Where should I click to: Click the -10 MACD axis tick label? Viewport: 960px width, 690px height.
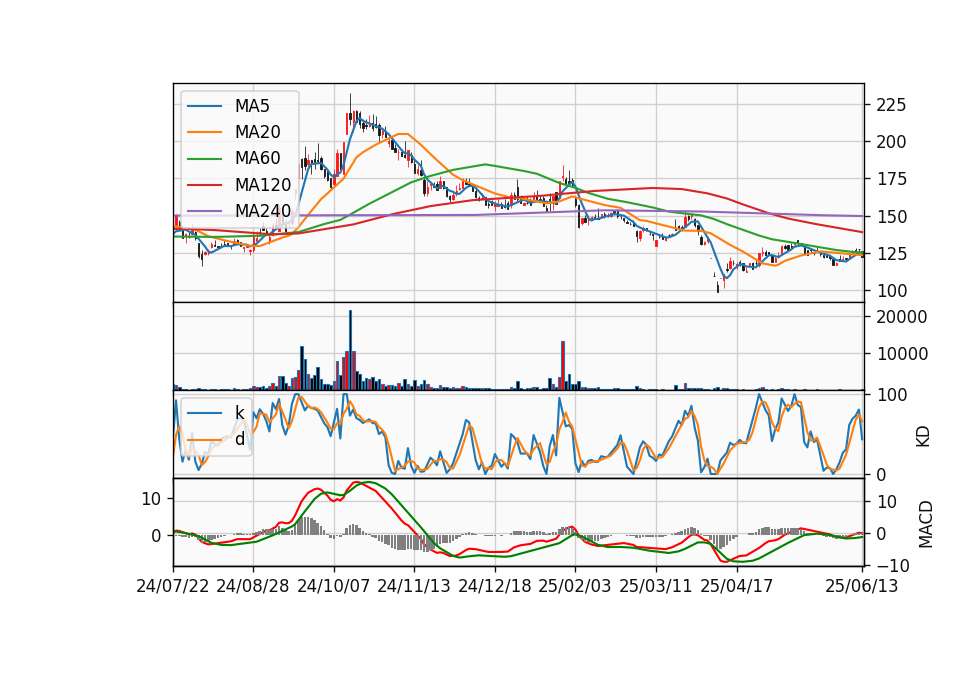pos(893,567)
